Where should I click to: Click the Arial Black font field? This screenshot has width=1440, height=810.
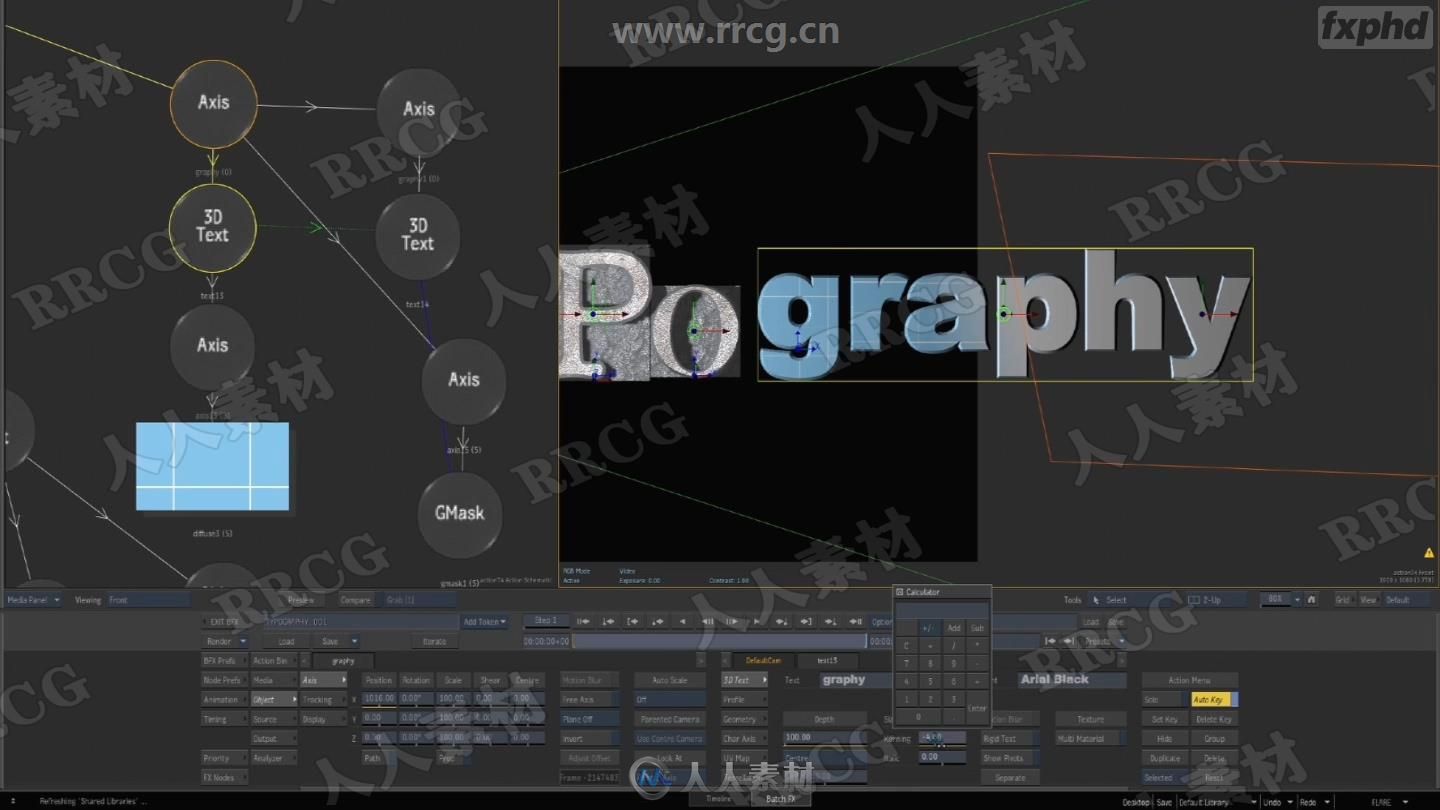click(1072, 680)
